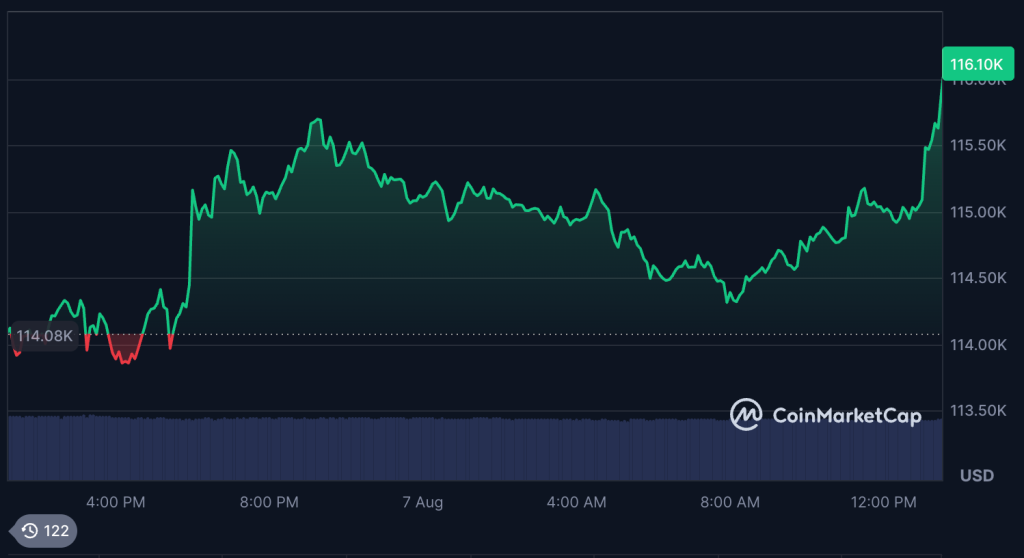1024x558 pixels.
Task: Click the CoinMarketCap watermark text
Action: 846,415
